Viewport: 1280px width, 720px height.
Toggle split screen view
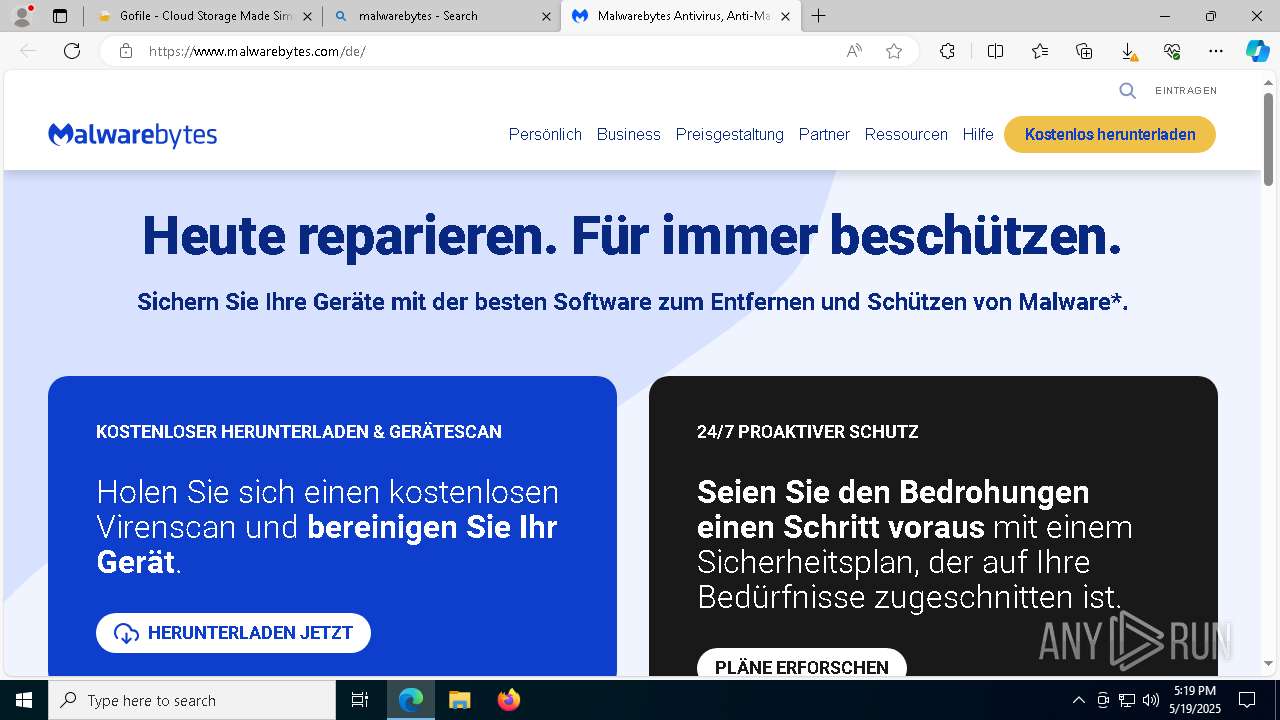[995, 51]
